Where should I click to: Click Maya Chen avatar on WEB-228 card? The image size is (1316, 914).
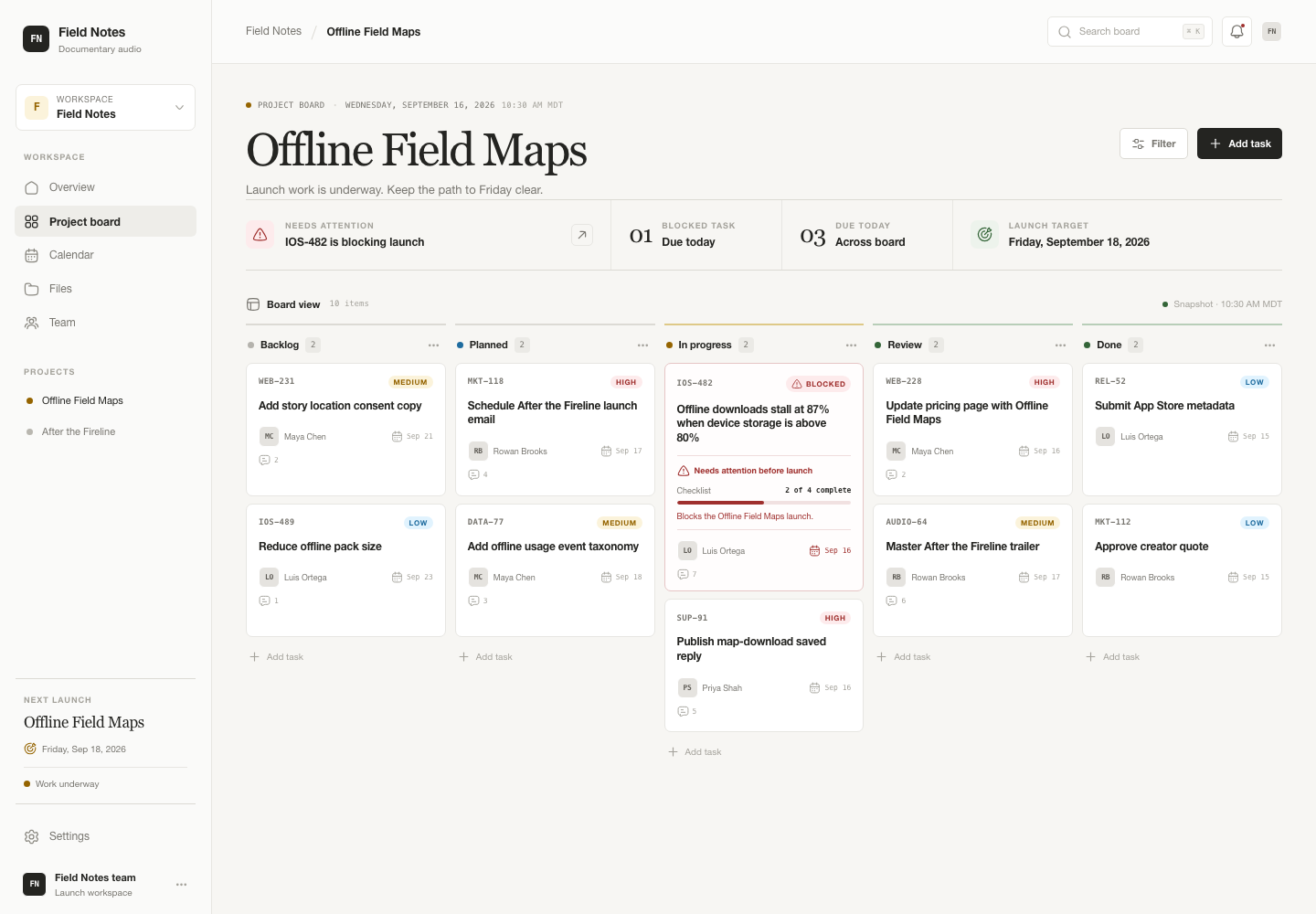tap(897, 451)
